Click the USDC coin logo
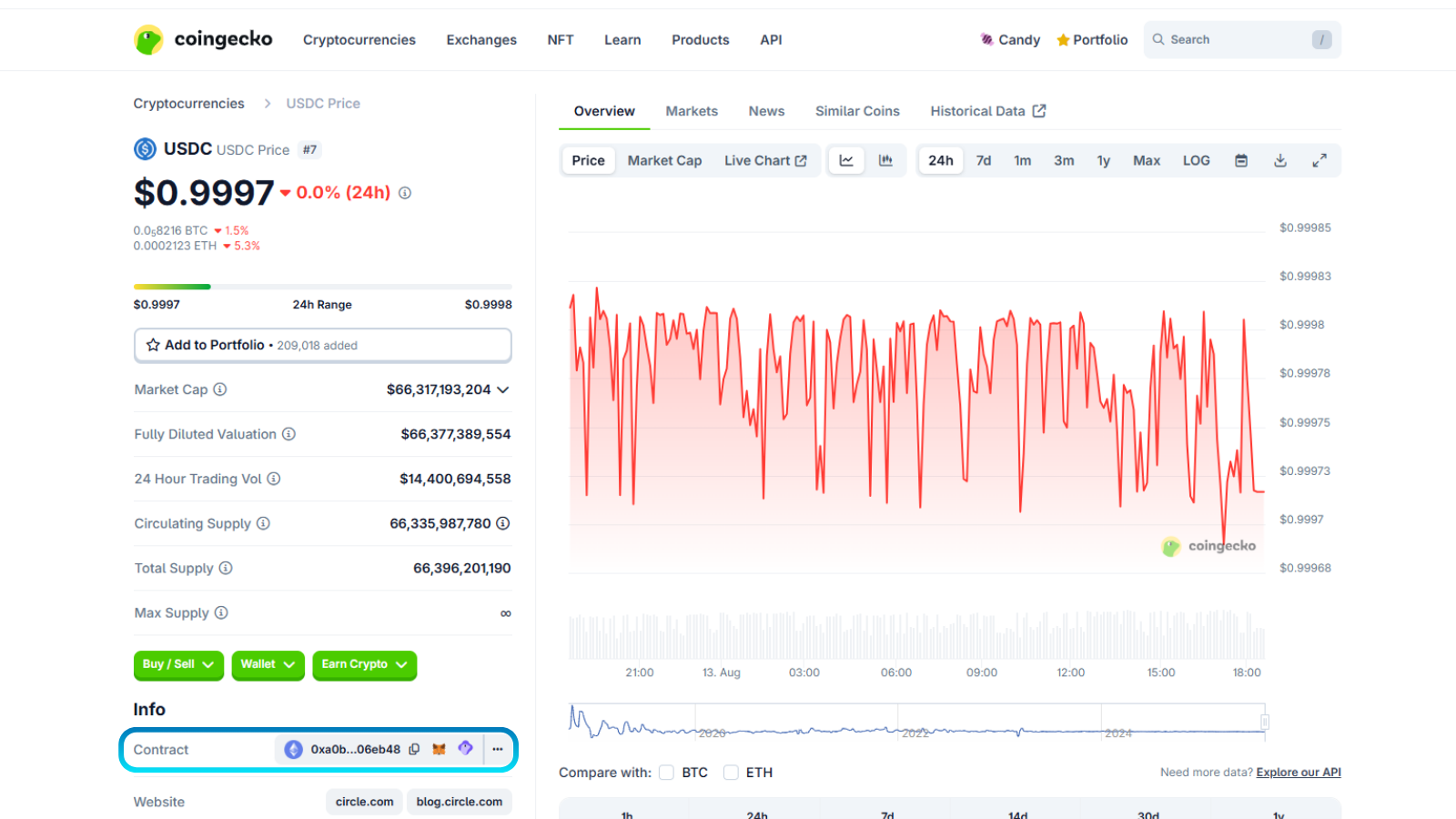 tap(145, 148)
